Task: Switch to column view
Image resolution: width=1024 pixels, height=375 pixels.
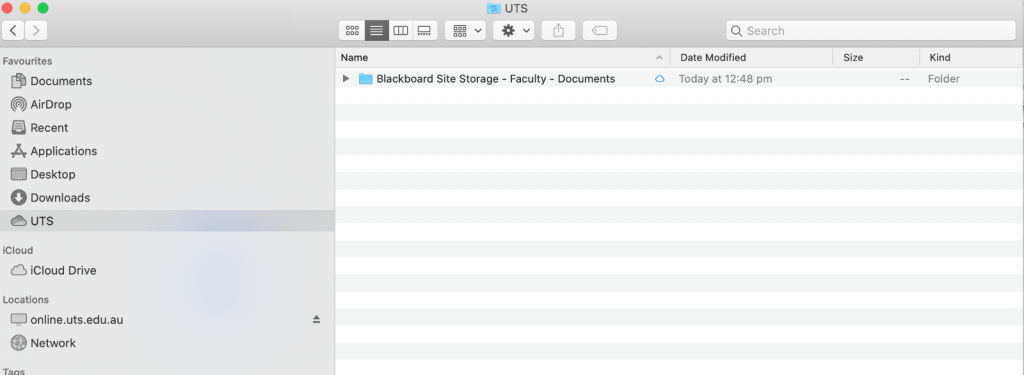Action: pyautogui.click(x=401, y=31)
